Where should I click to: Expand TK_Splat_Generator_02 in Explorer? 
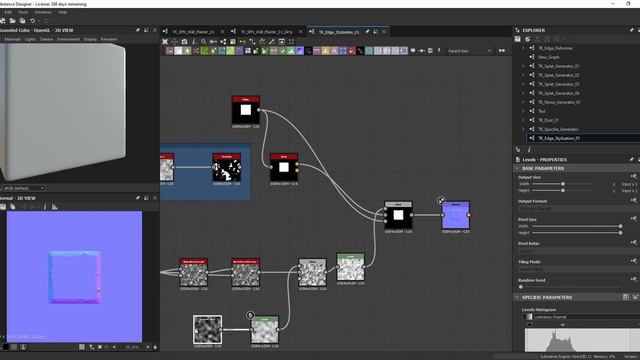(523, 75)
